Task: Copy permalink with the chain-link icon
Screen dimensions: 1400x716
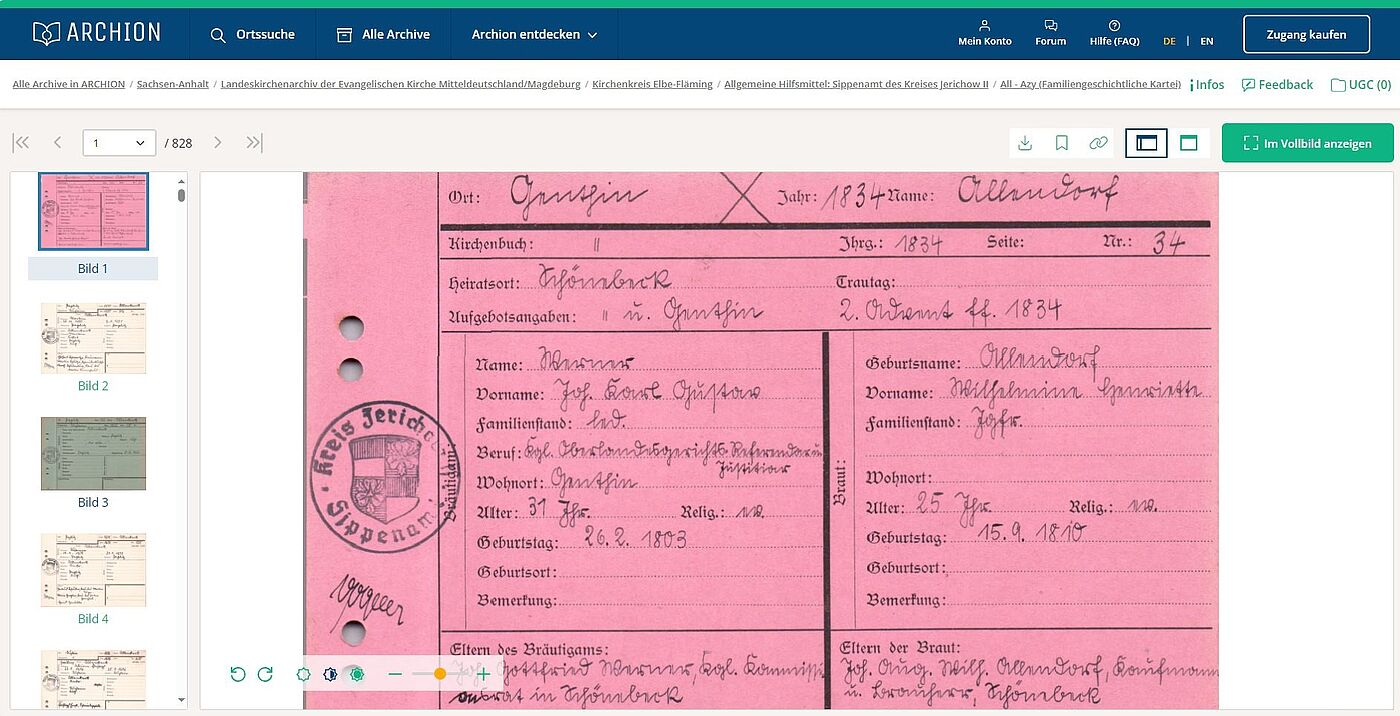Action: [1098, 143]
